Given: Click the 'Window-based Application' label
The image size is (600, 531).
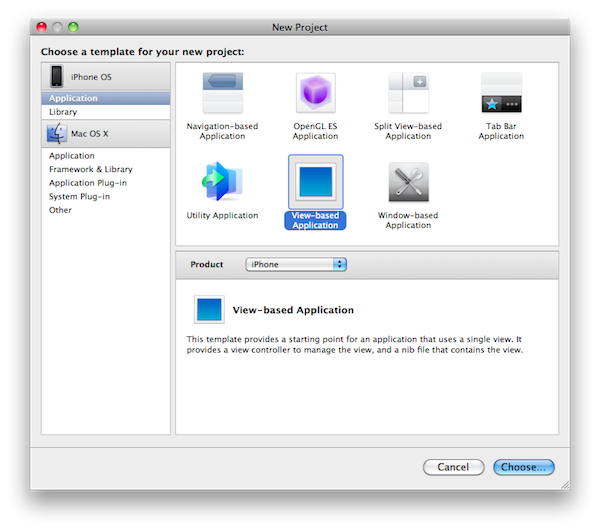Looking at the screenshot, I should (408, 220).
